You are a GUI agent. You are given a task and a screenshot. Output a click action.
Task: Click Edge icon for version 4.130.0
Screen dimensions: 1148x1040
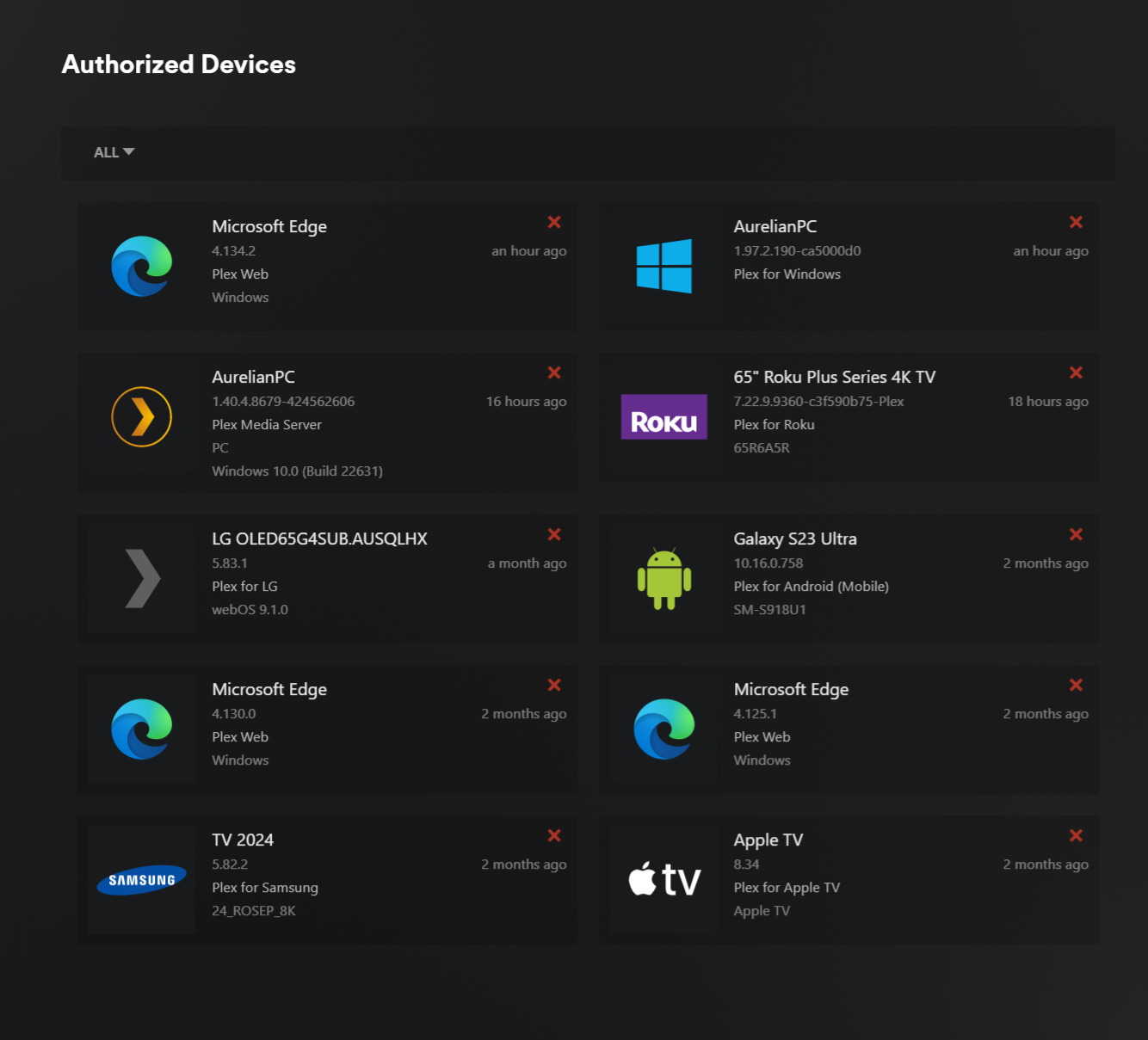(x=142, y=729)
